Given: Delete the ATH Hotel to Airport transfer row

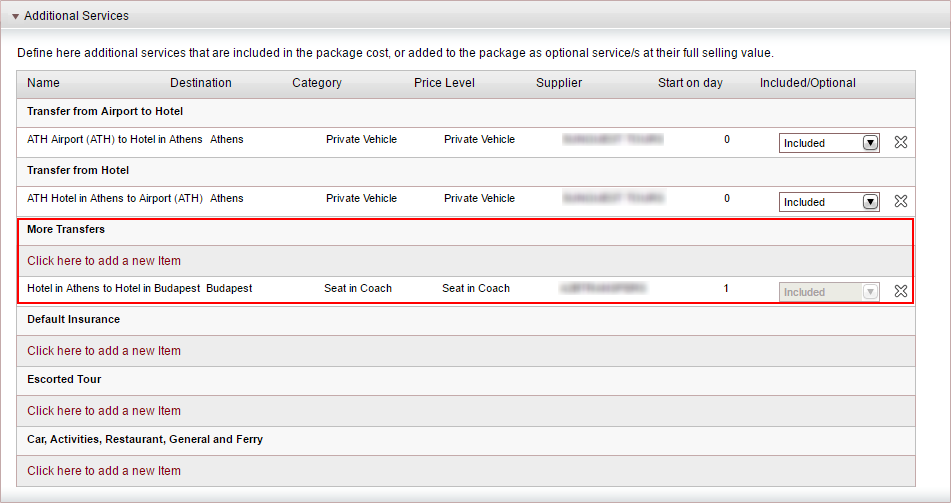Looking at the screenshot, I should [x=901, y=201].
